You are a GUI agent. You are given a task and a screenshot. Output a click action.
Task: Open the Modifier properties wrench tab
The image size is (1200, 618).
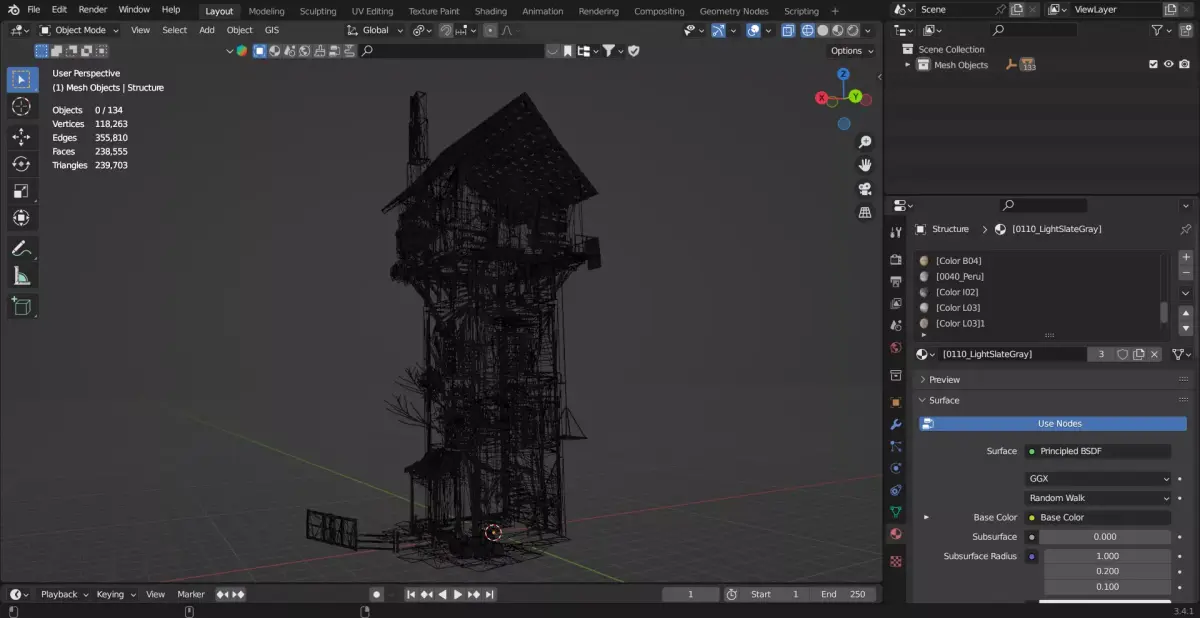coord(896,424)
